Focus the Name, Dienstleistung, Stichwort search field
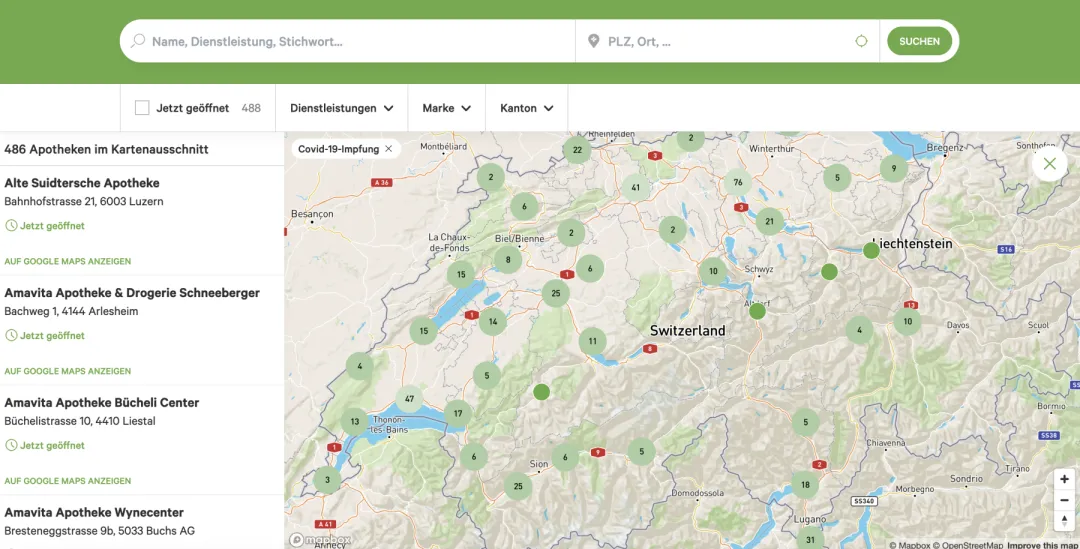Screen dimensions: 1080x549 355,42
